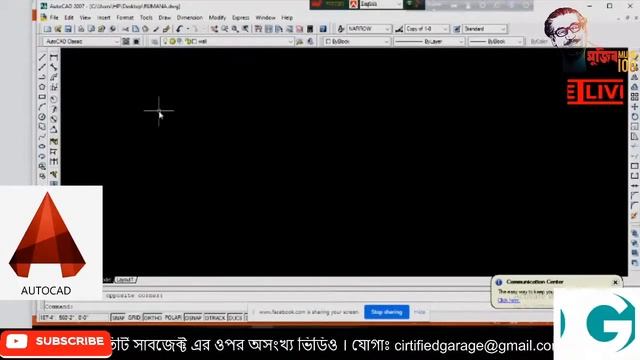Activate the Zoom Window tool
640x360 pixels.
[235, 29]
